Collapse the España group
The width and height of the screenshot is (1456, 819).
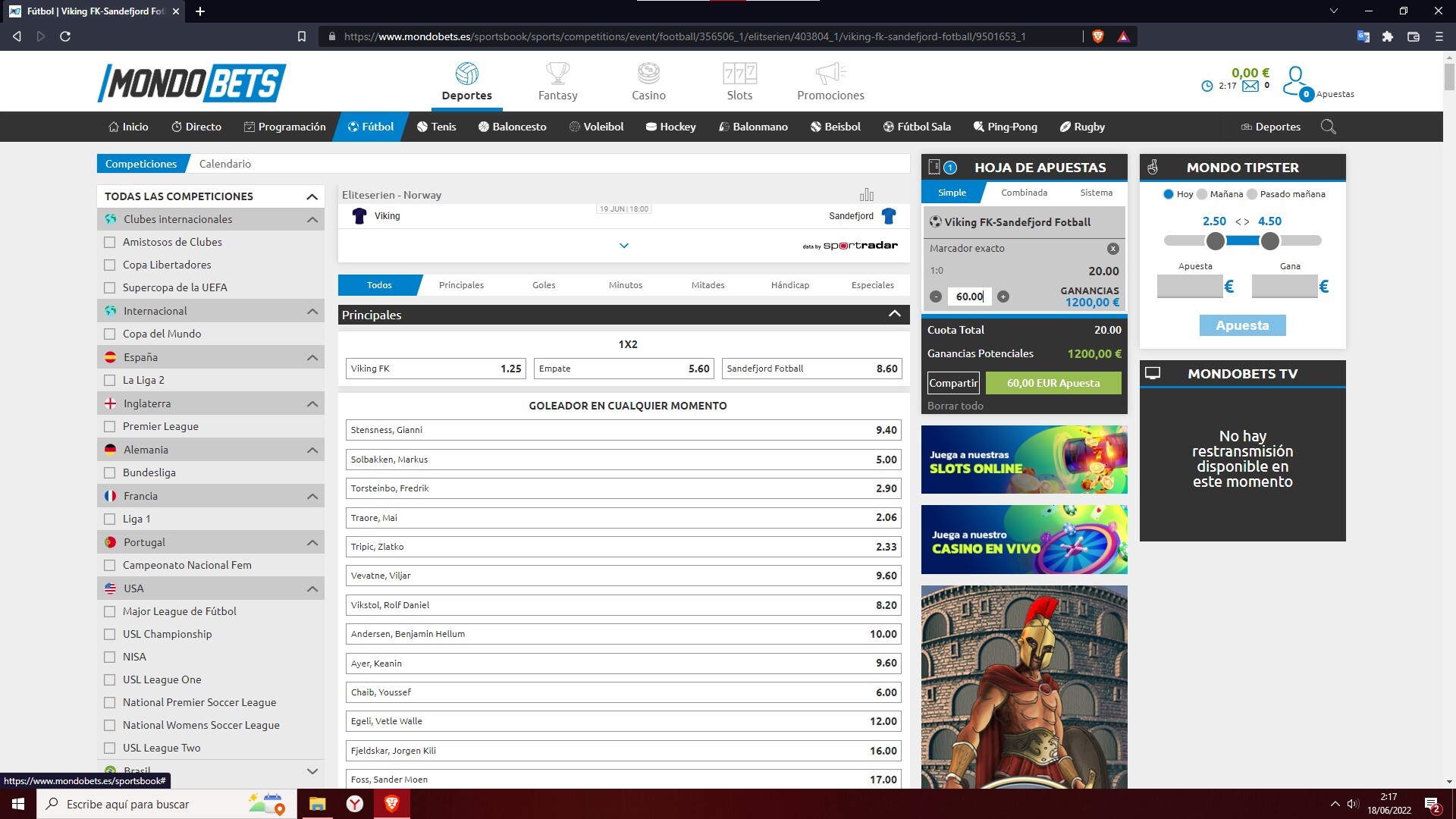[x=312, y=357]
